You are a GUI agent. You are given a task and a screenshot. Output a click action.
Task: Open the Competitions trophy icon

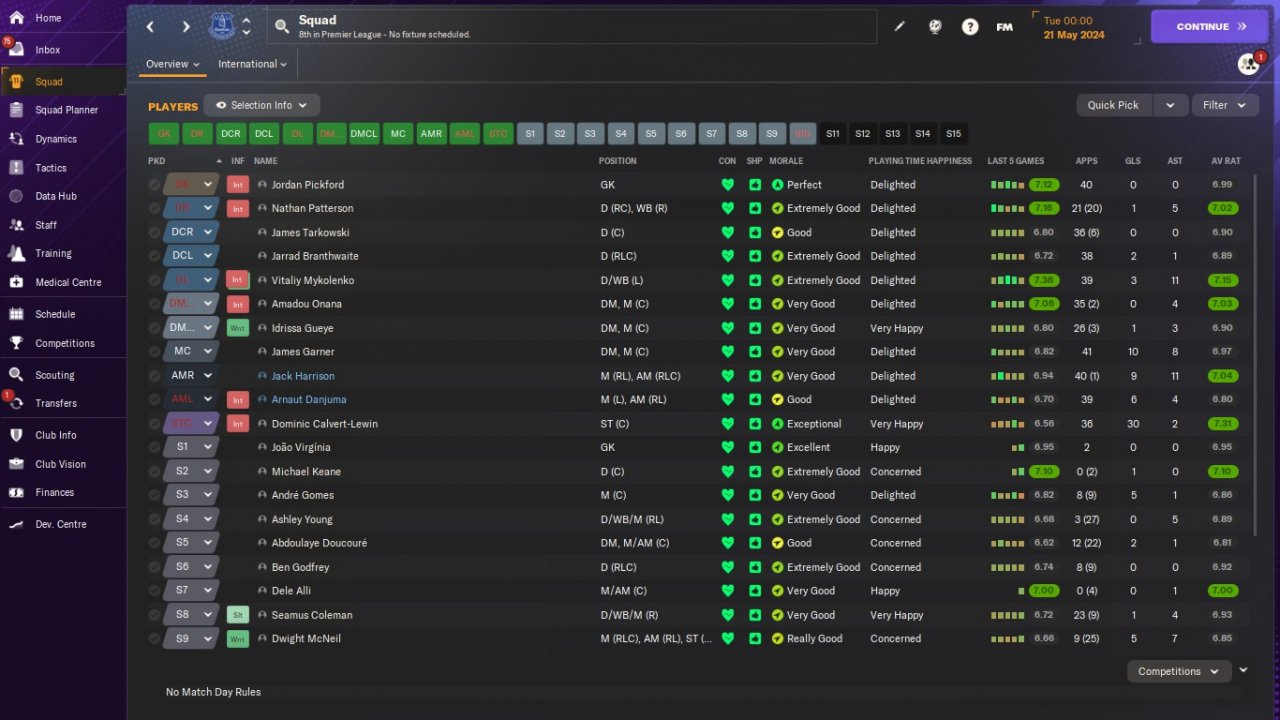click(x=16, y=343)
